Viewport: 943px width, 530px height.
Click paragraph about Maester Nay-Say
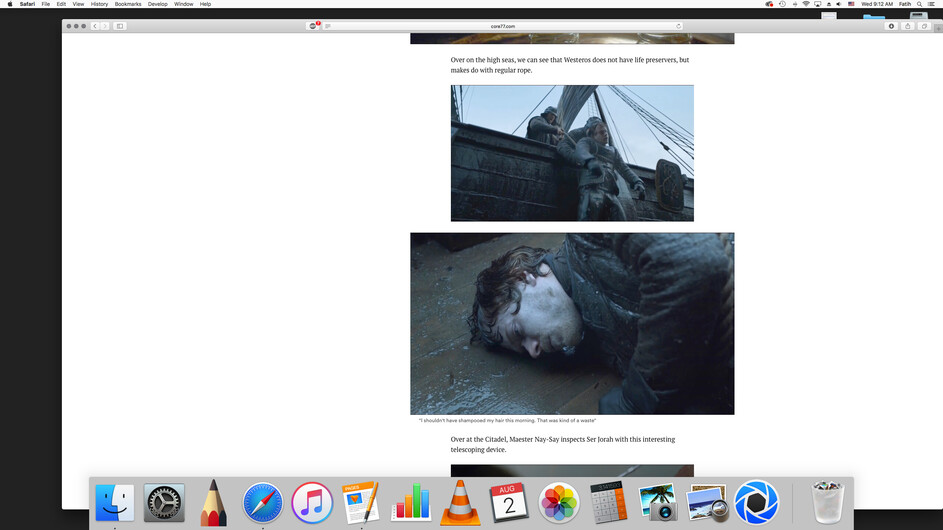coord(563,444)
